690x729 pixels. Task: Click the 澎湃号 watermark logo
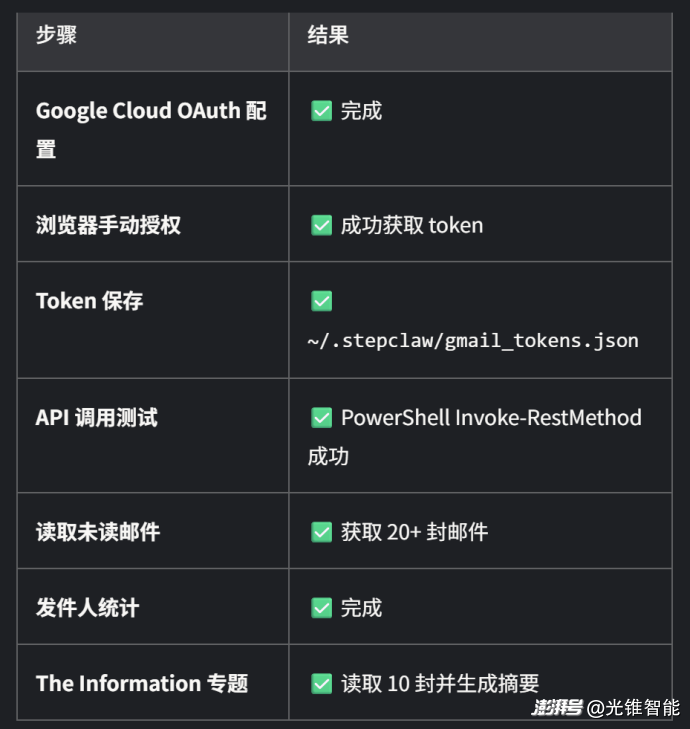click(557, 708)
